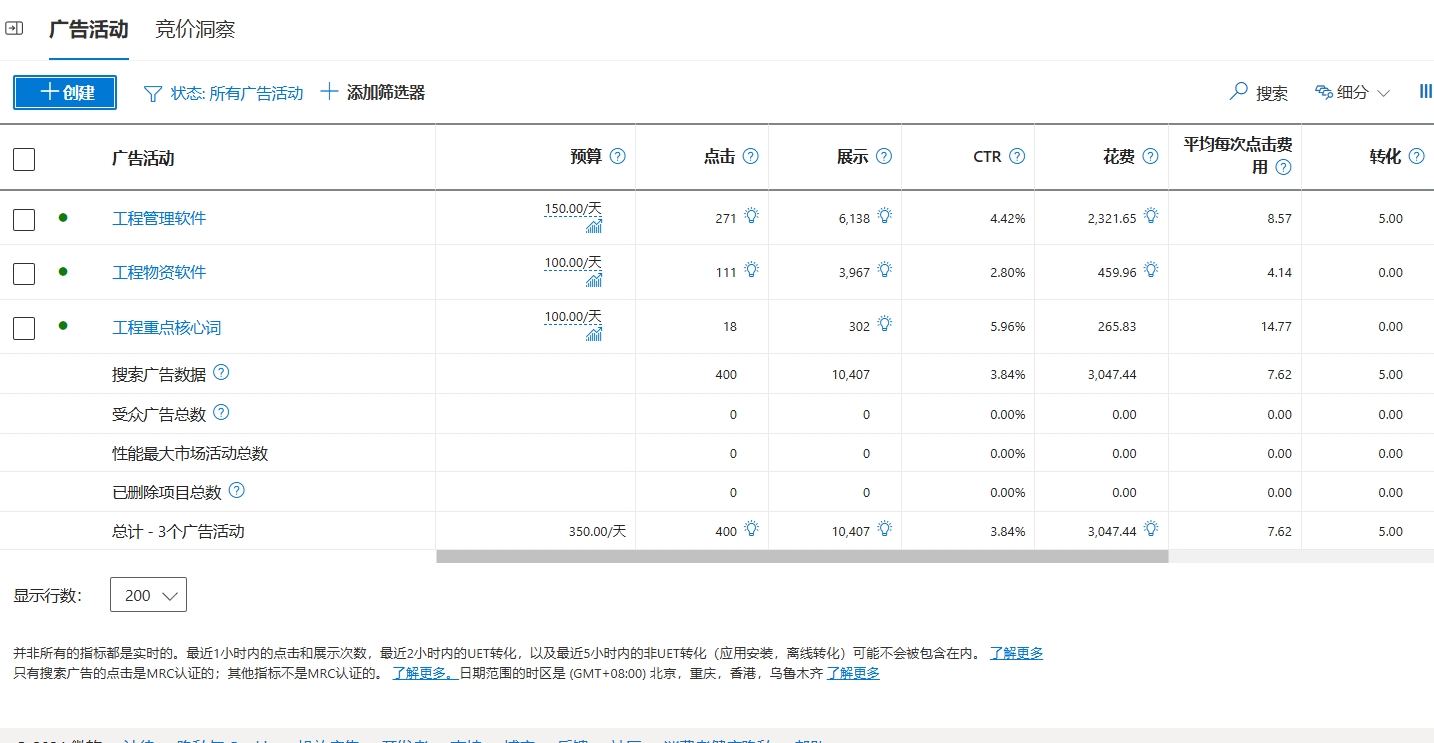Click the funnel filter icon next to 状态
This screenshot has height=743, width=1434.
[x=152, y=93]
